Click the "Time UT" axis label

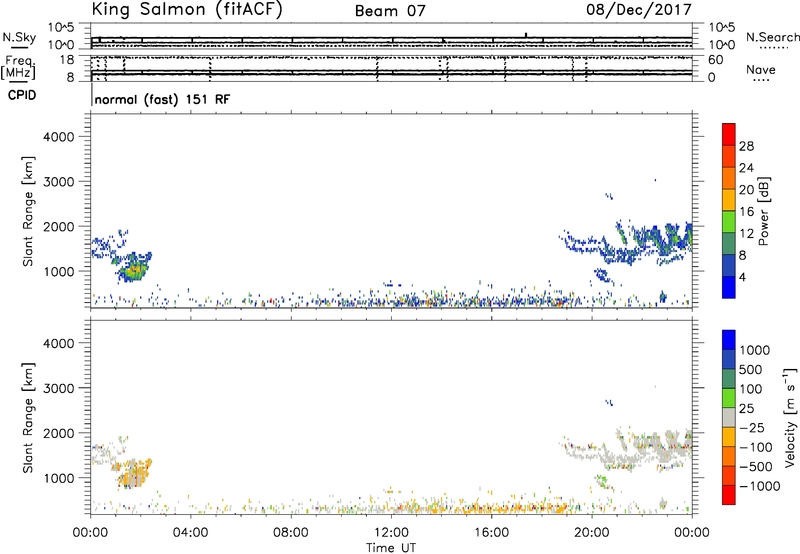click(x=391, y=548)
